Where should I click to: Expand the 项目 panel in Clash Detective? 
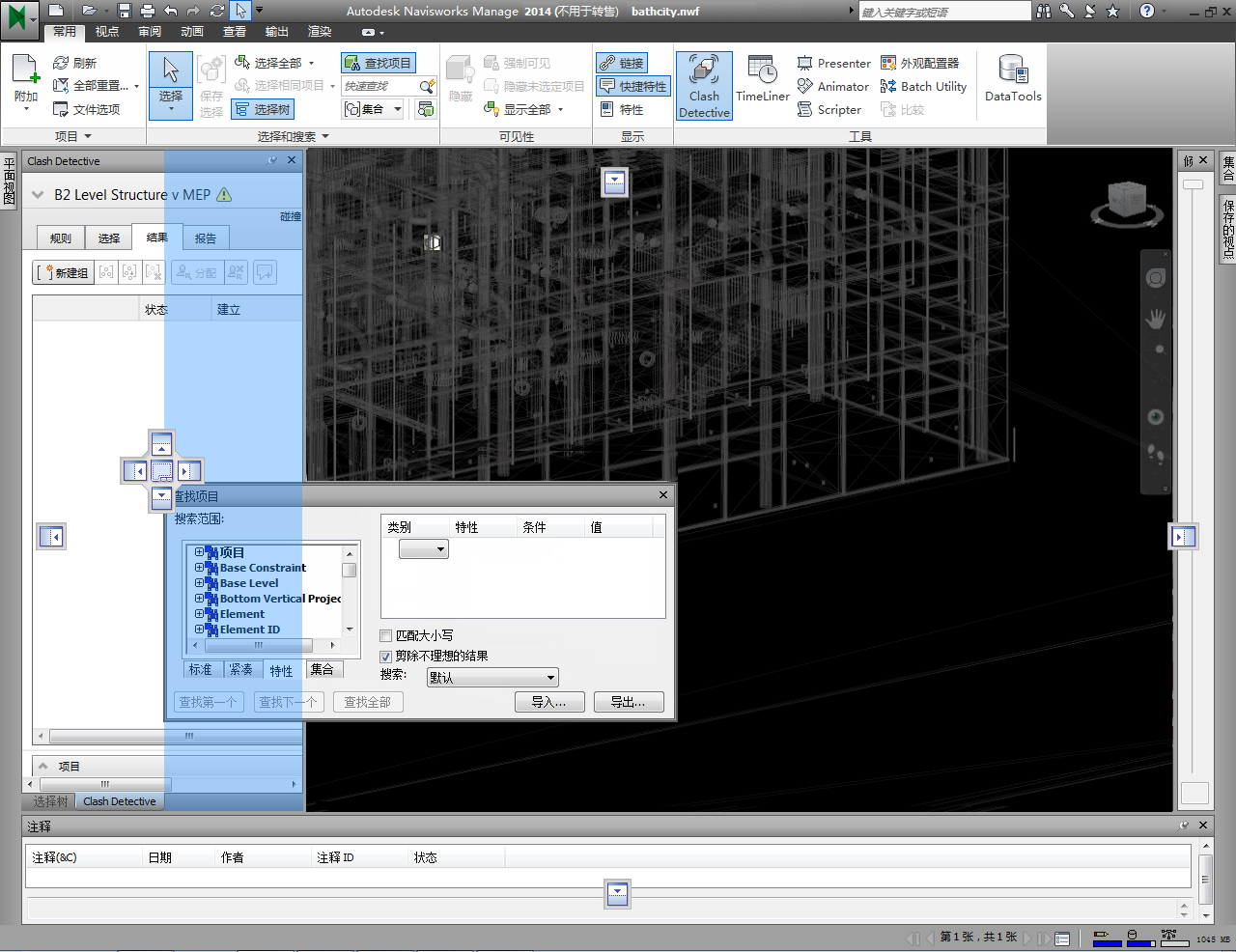coord(43,766)
